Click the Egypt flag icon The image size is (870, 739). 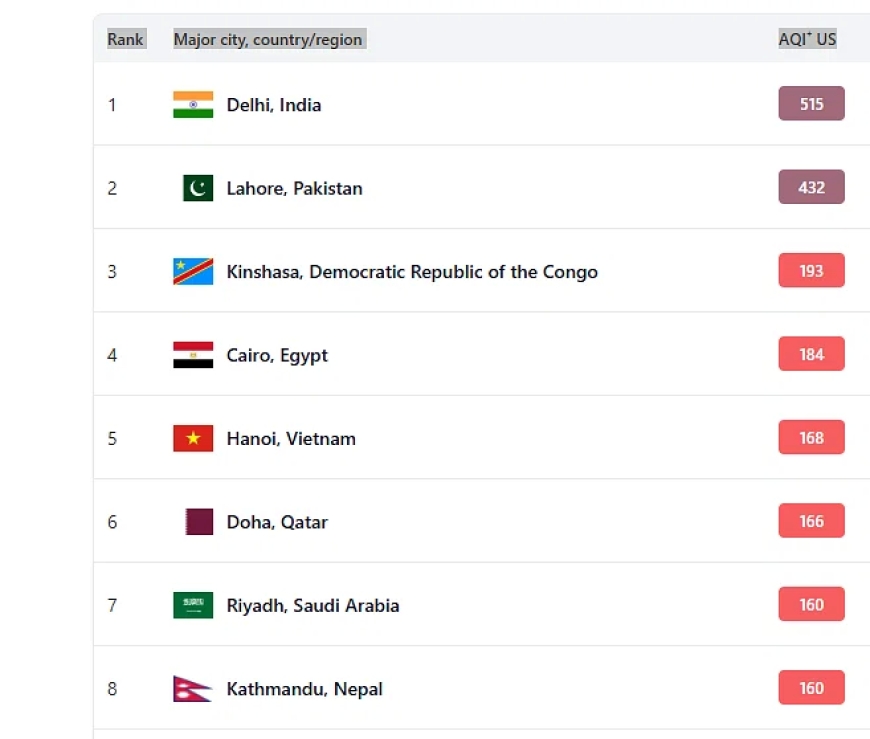click(193, 355)
